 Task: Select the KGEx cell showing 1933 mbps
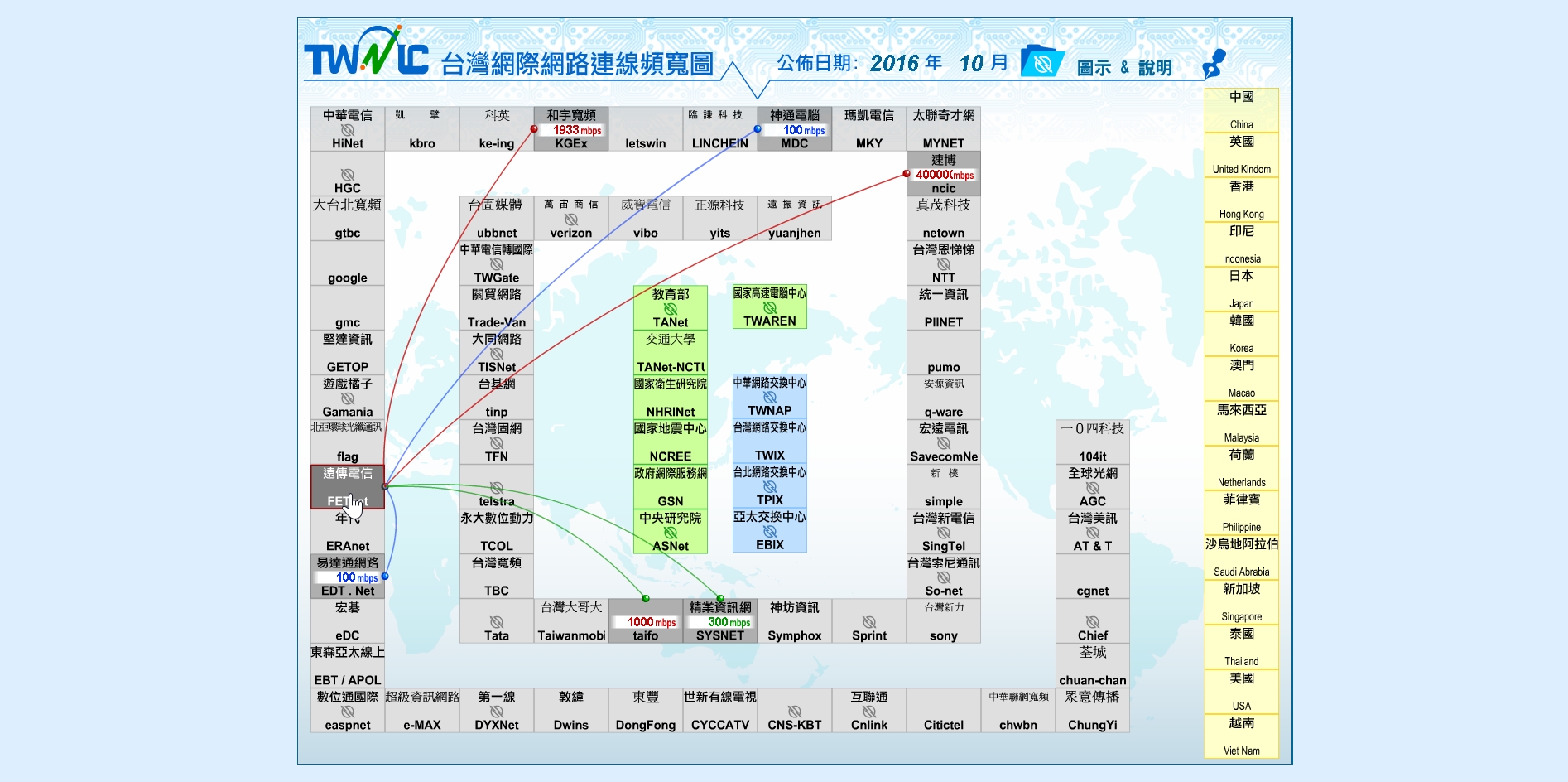[x=571, y=129]
